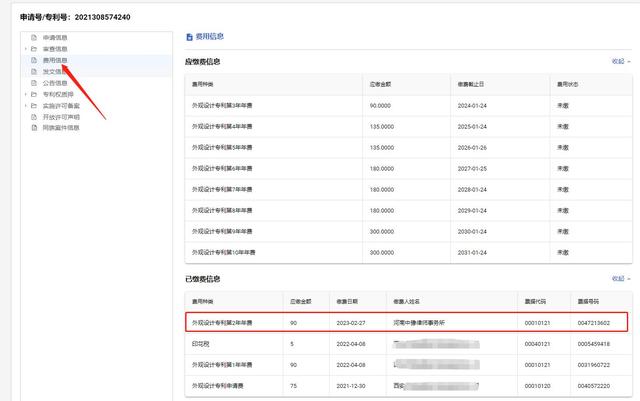Click the file icon beside 公告信息

[34, 83]
